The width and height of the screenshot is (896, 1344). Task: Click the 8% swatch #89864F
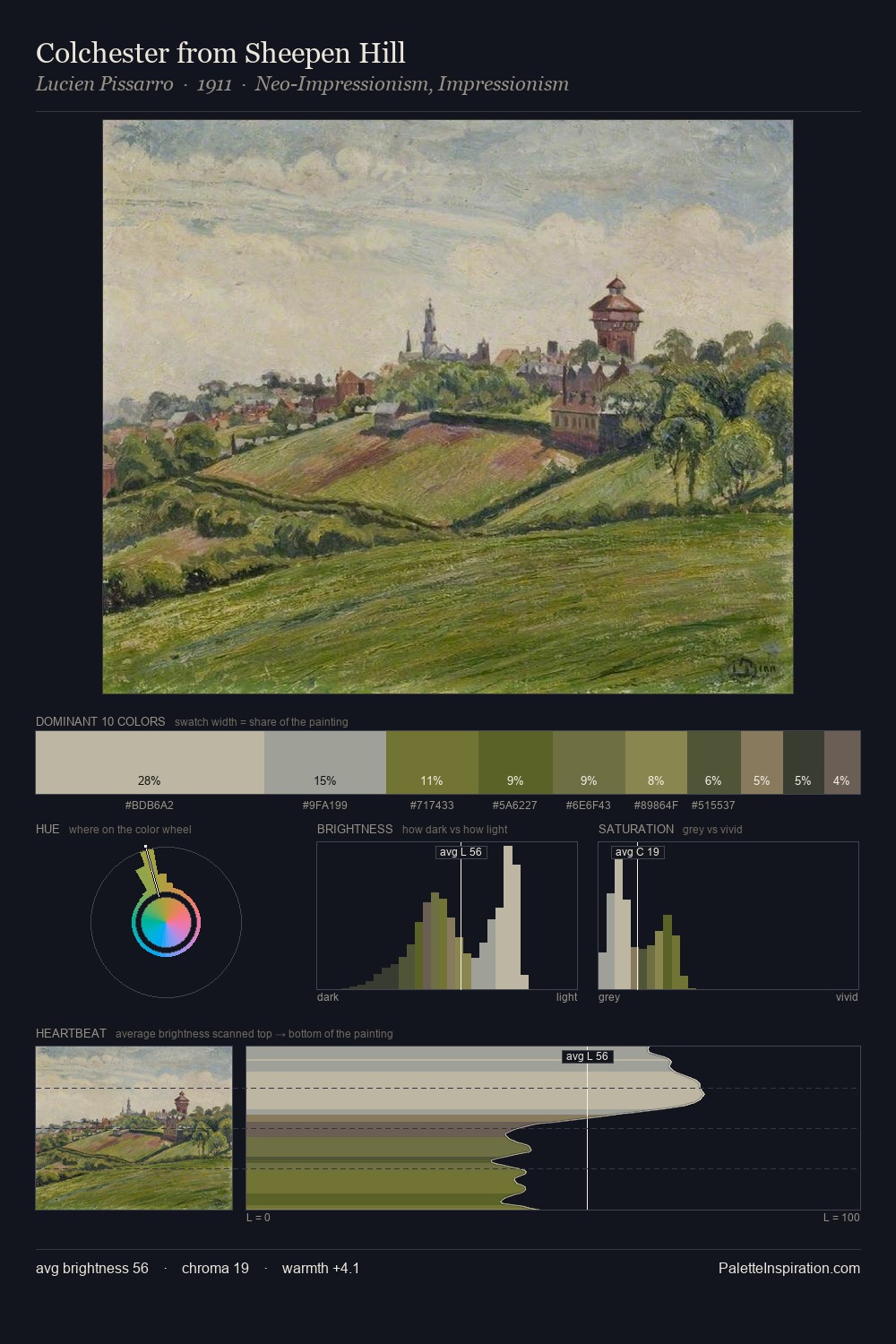pos(656,762)
